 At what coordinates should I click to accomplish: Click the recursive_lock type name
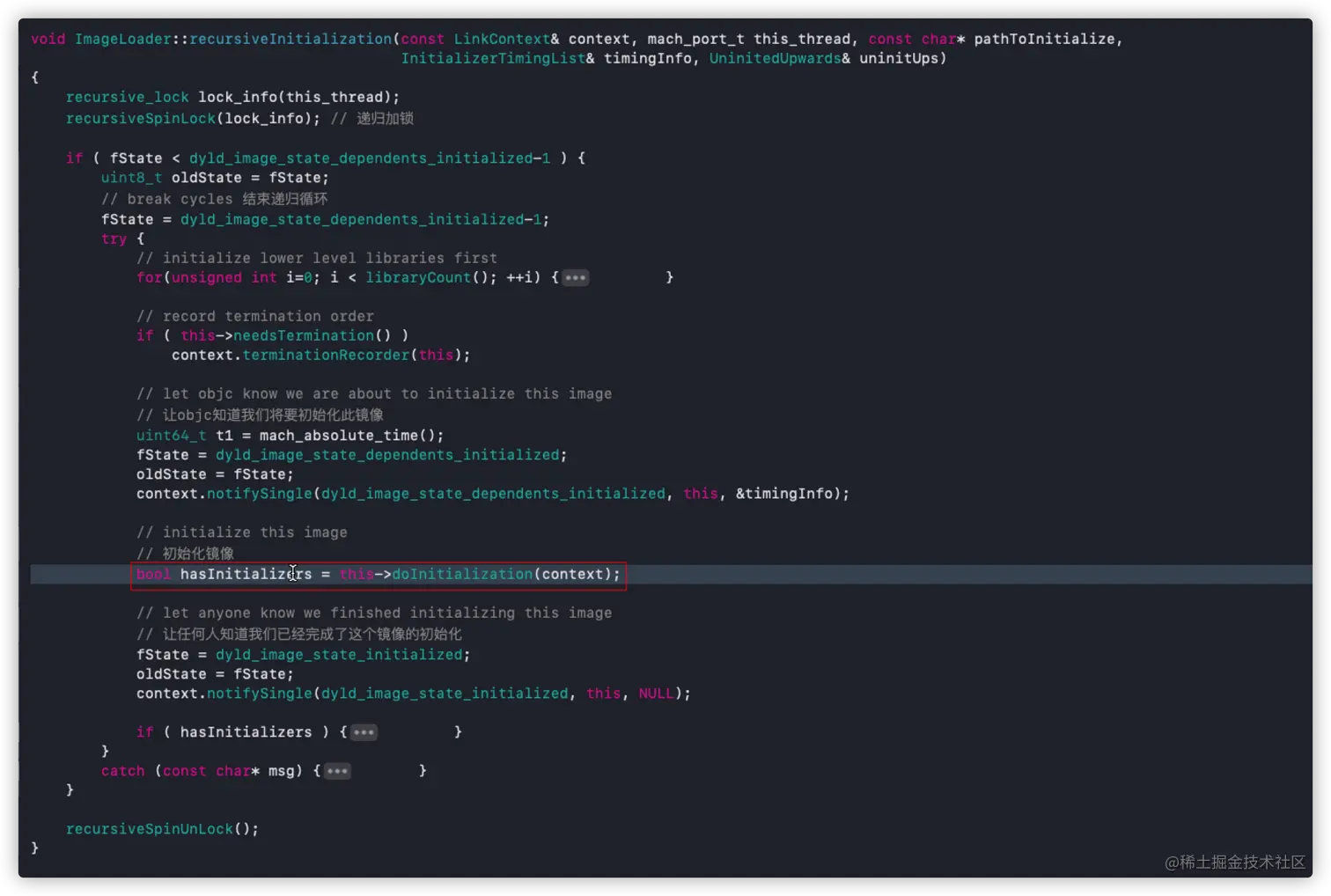click(x=128, y=97)
